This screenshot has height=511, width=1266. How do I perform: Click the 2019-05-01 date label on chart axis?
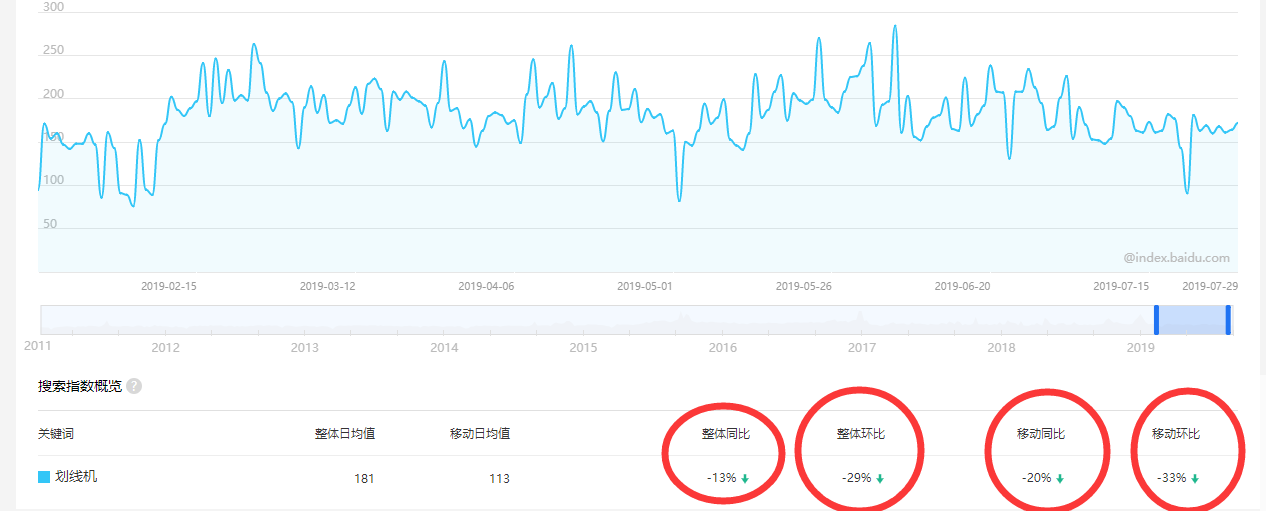644,286
